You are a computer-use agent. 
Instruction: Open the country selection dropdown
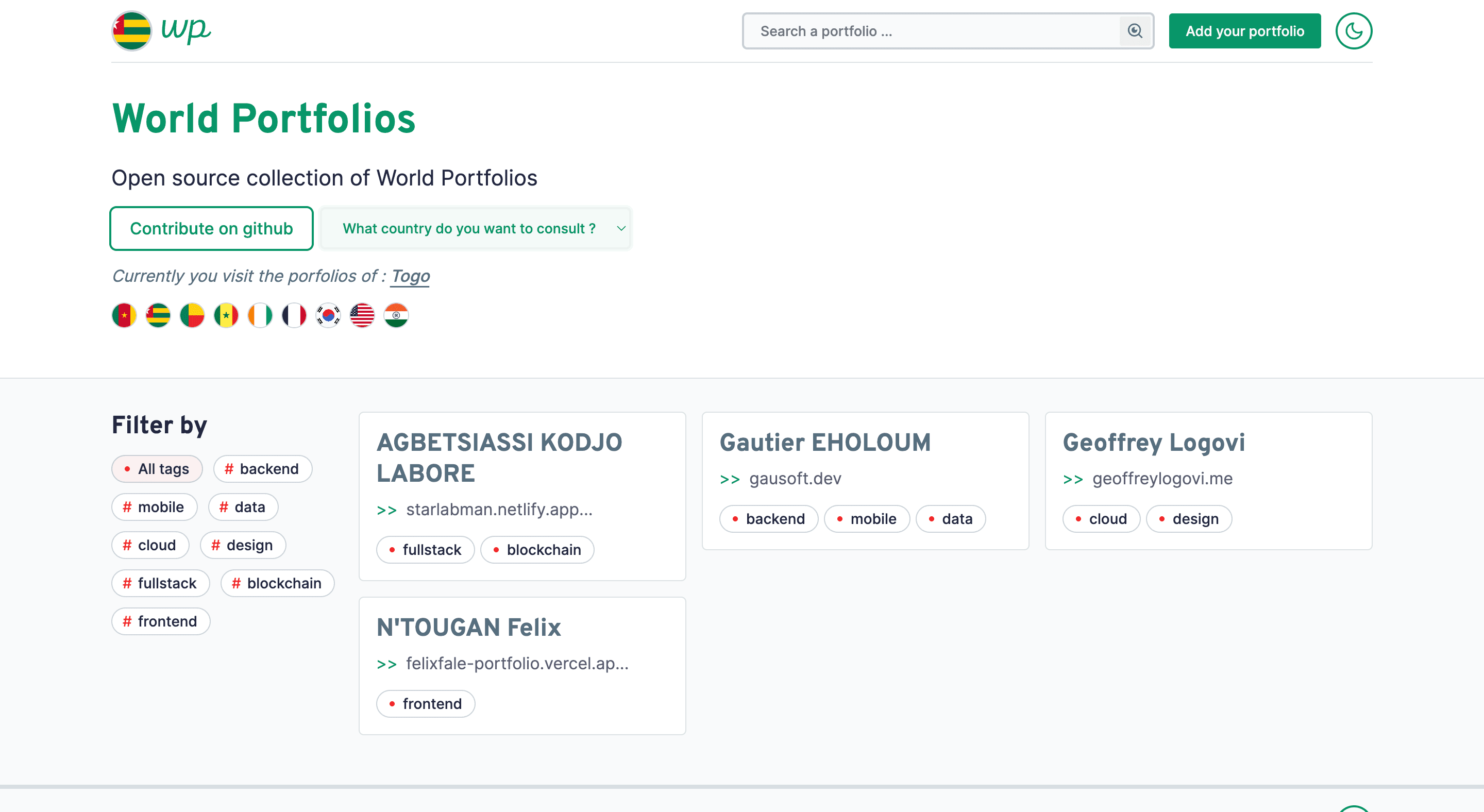click(x=476, y=229)
